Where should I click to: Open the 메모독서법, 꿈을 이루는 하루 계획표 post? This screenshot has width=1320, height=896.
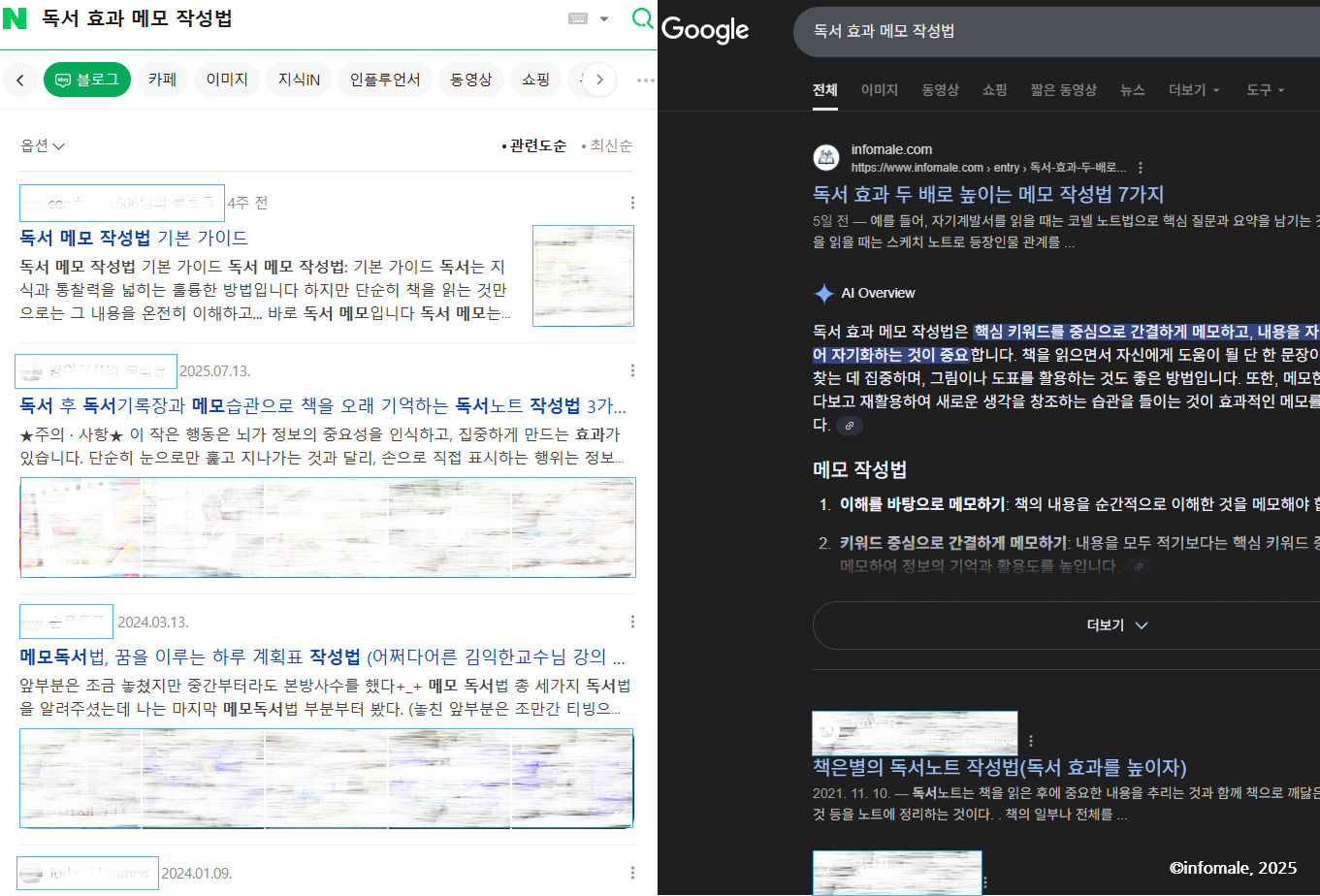tap(323, 656)
